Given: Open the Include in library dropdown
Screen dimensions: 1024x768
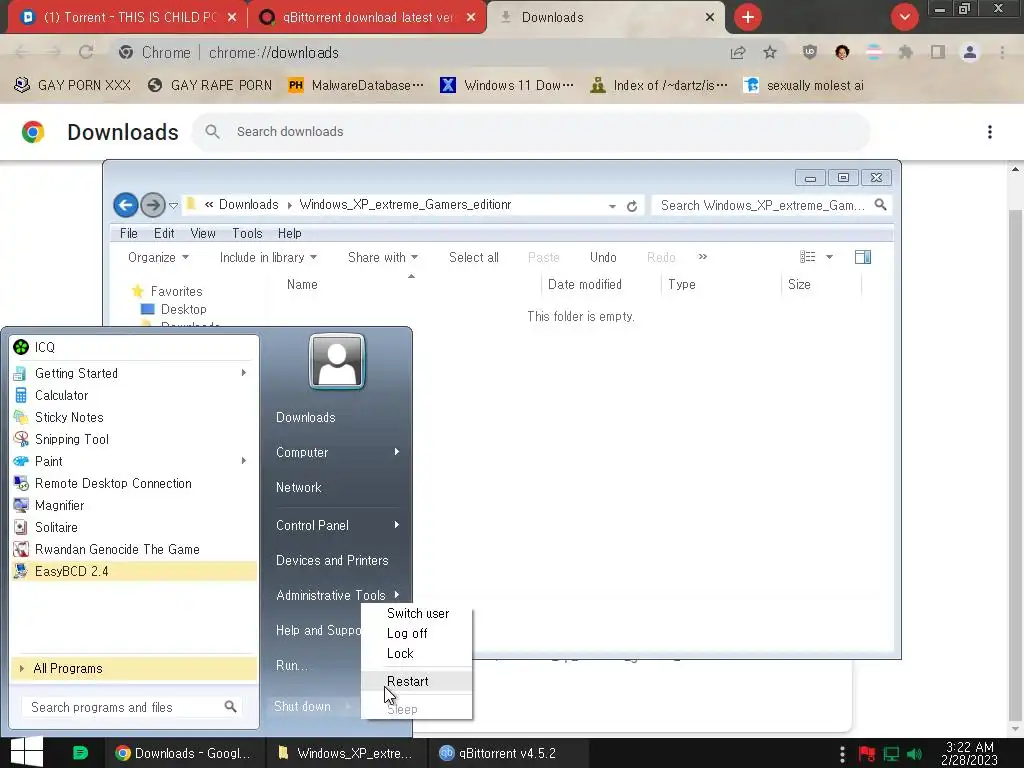Looking at the screenshot, I should point(268,257).
